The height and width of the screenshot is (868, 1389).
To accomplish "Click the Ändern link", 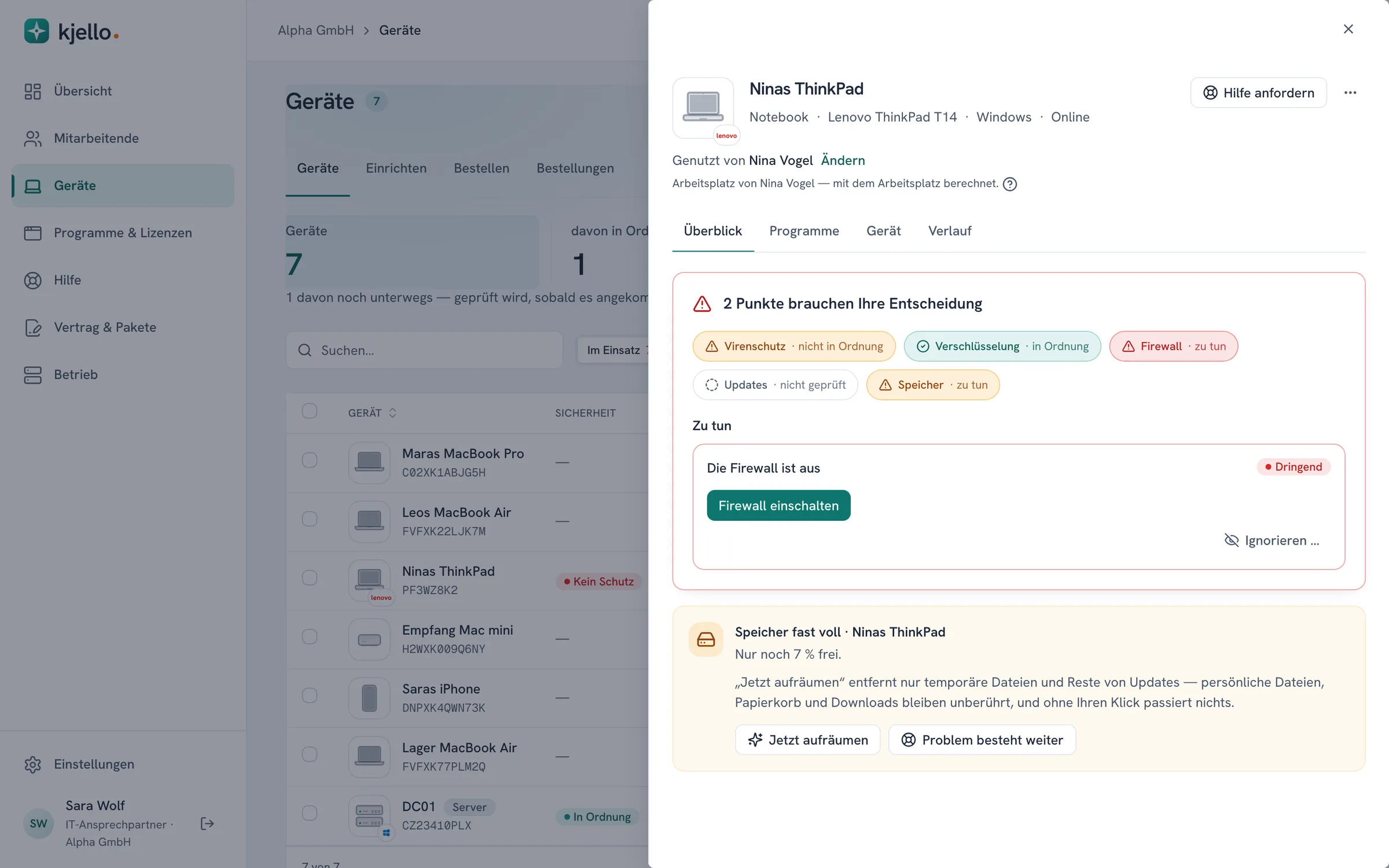I will [x=843, y=160].
